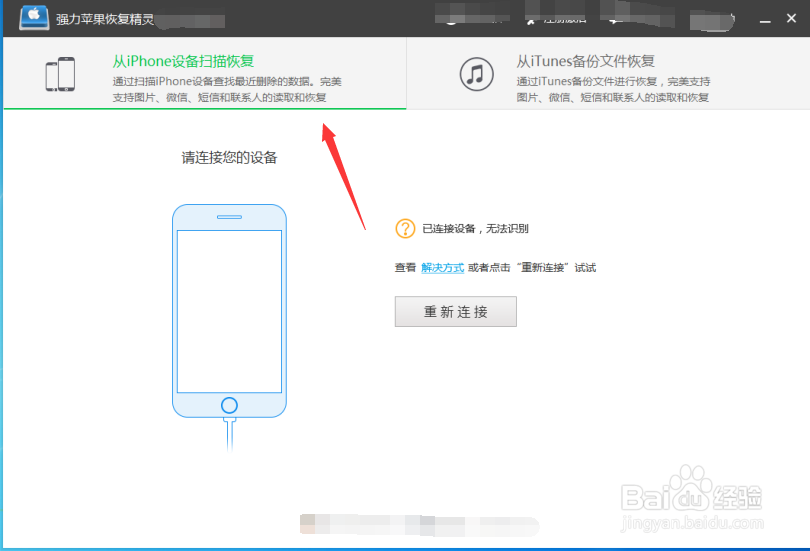Click the 重新连接 button
Viewport: 810px width, 551px height.
(456, 311)
